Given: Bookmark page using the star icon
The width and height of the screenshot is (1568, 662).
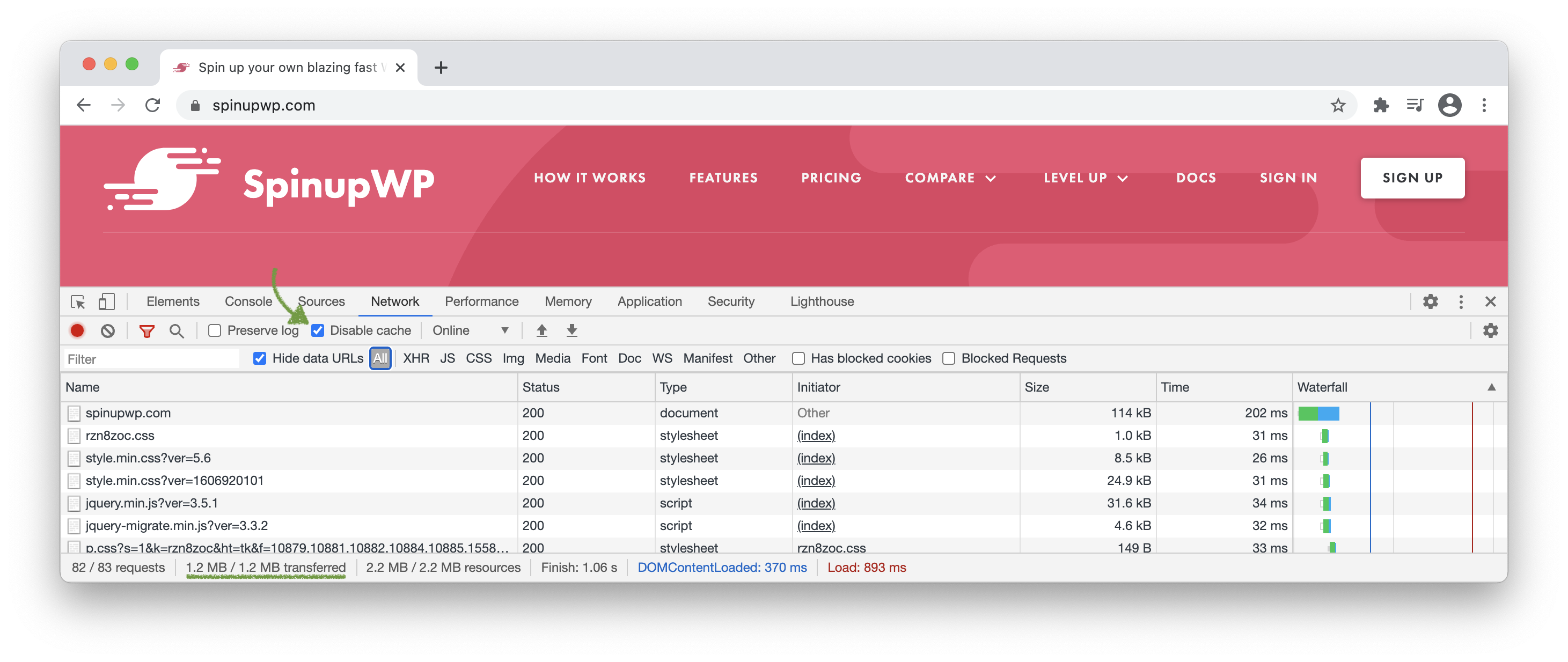Looking at the screenshot, I should click(x=1338, y=105).
